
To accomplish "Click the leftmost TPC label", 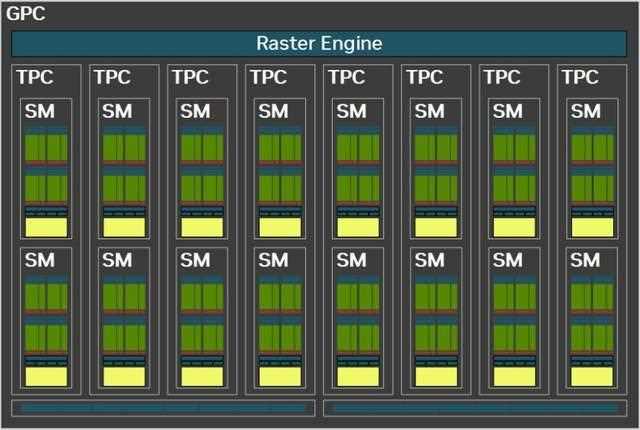I will click(35, 77).
